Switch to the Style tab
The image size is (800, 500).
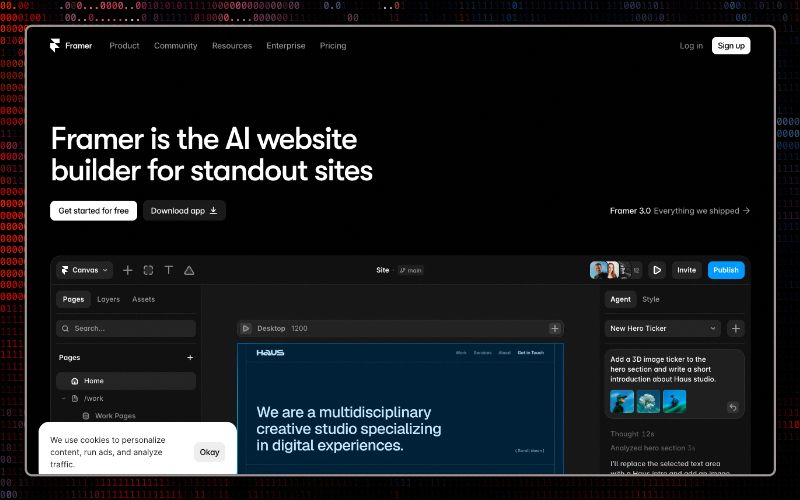(651, 299)
